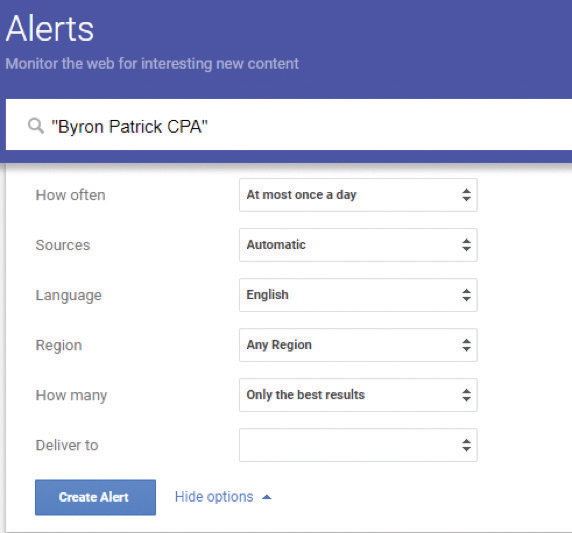Screen dimensions: 572x533
Task: Click the arrows icon on How often select
Action: pyautogui.click(x=466, y=195)
